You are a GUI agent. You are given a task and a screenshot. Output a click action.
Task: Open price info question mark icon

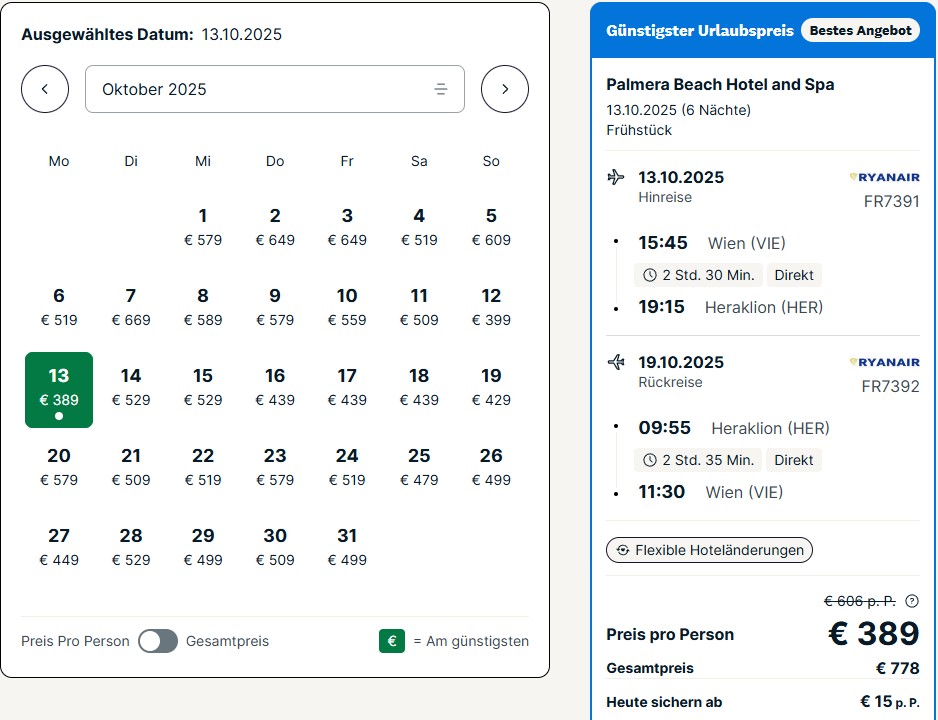pyautogui.click(x=911, y=601)
